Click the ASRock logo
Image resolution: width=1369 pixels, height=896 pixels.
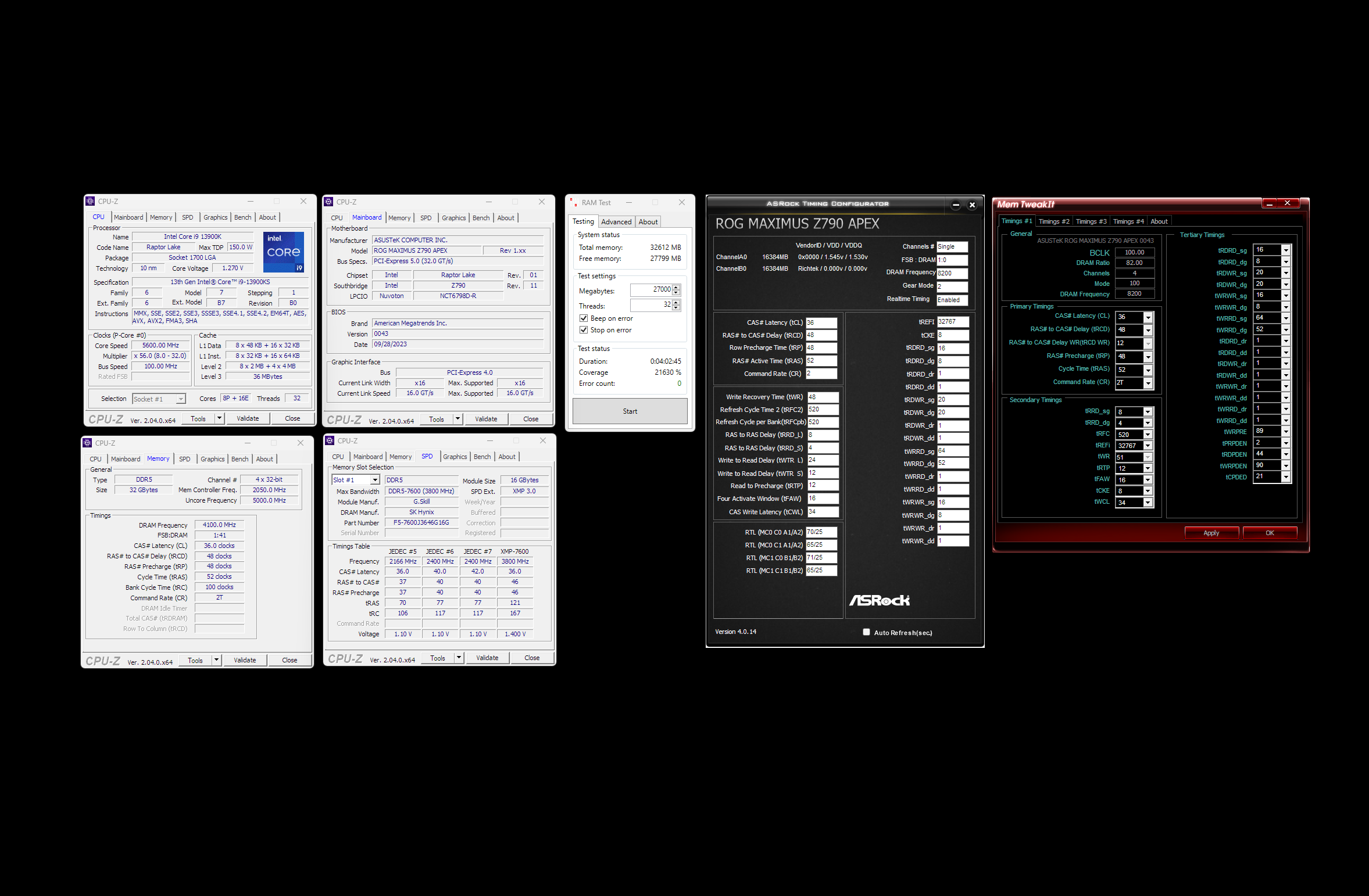880,600
